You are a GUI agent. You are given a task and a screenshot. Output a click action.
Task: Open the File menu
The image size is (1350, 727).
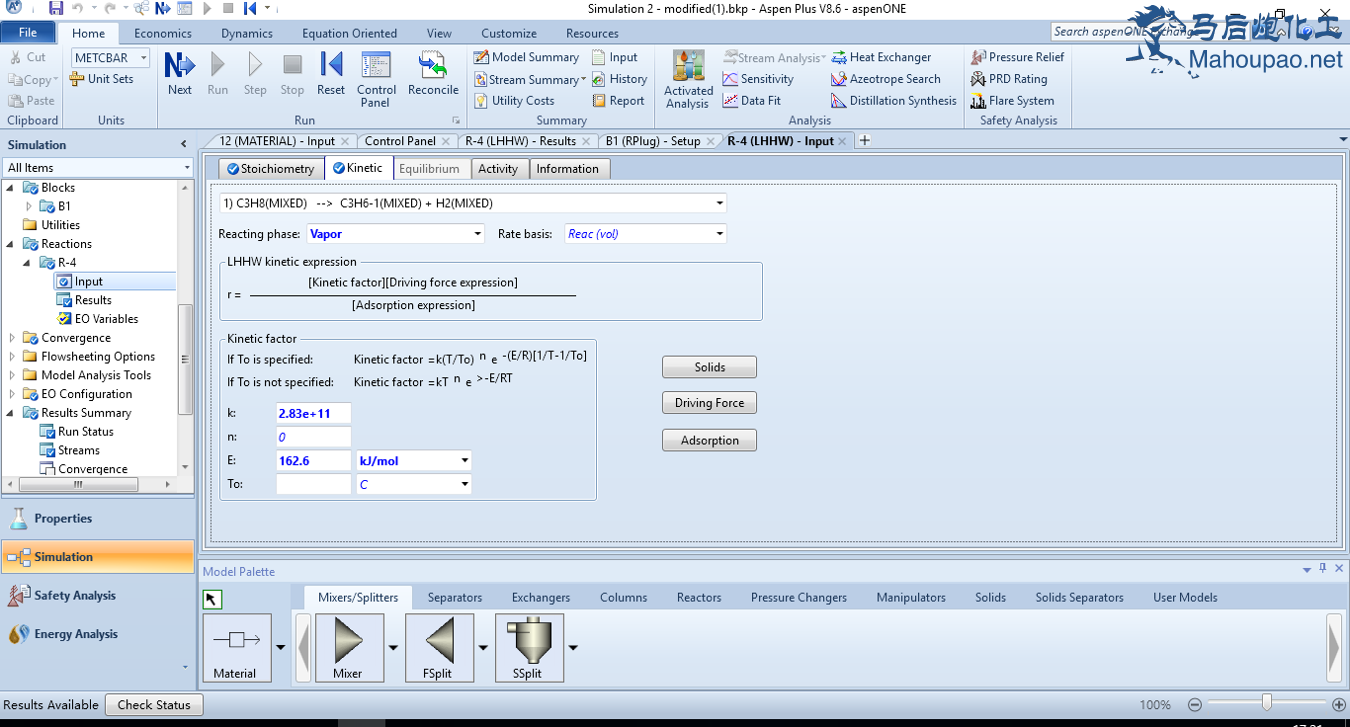tap(28, 33)
